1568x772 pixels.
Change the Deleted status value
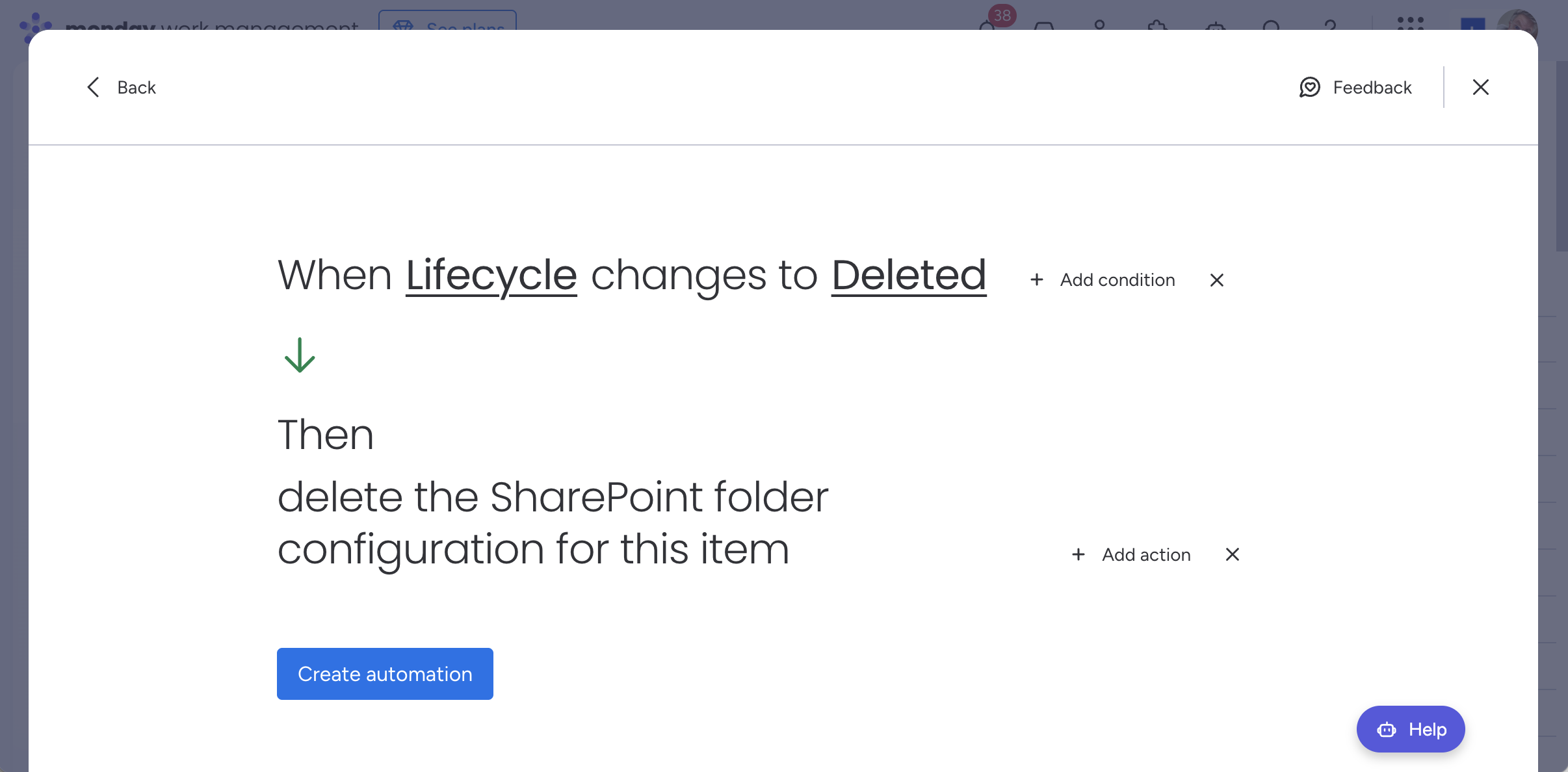coord(908,275)
